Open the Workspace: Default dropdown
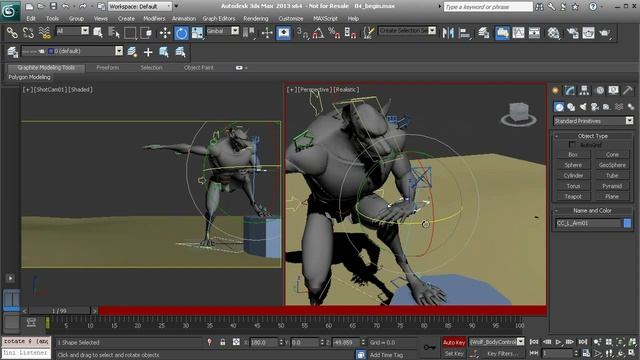 pyautogui.click(x=140, y=7)
